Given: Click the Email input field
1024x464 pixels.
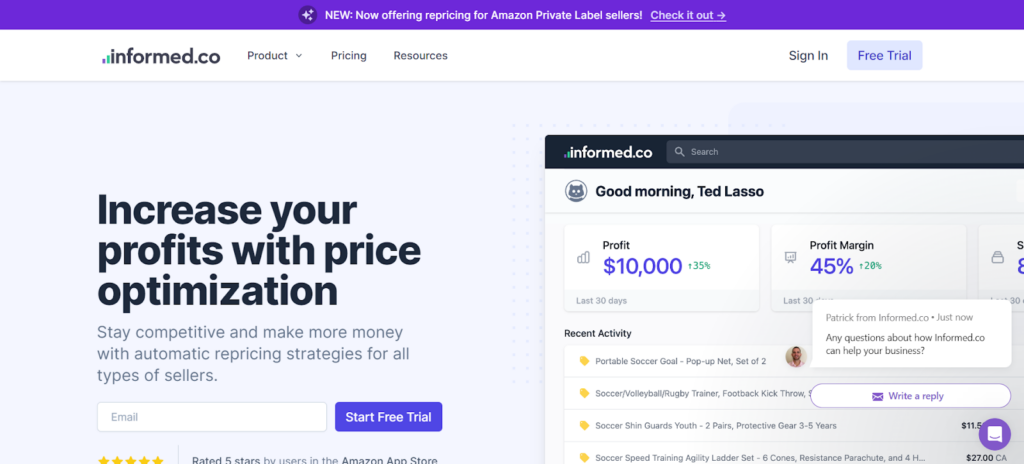Looking at the screenshot, I should pos(212,417).
